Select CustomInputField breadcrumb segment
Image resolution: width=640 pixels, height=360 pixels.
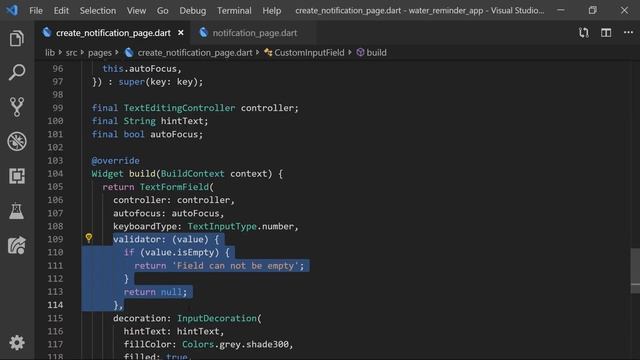(309, 53)
